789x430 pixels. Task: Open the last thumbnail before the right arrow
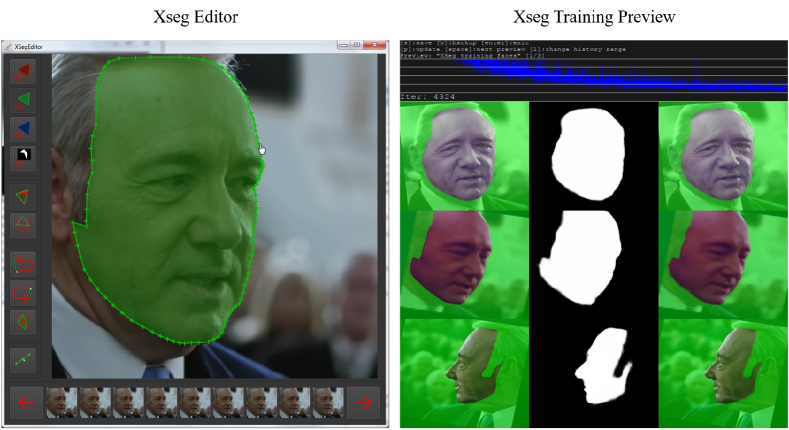point(328,402)
